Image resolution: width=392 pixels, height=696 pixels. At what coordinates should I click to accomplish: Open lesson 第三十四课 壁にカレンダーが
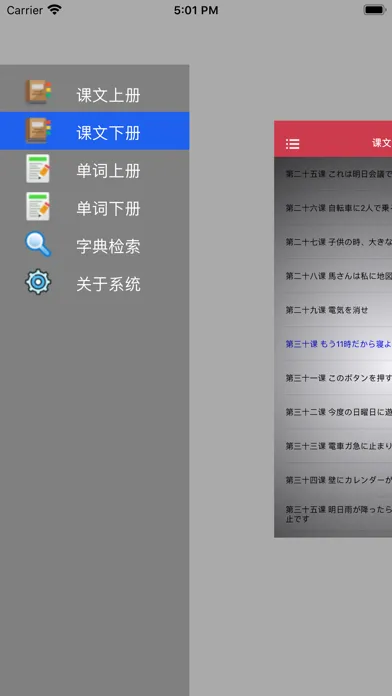[333, 480]
